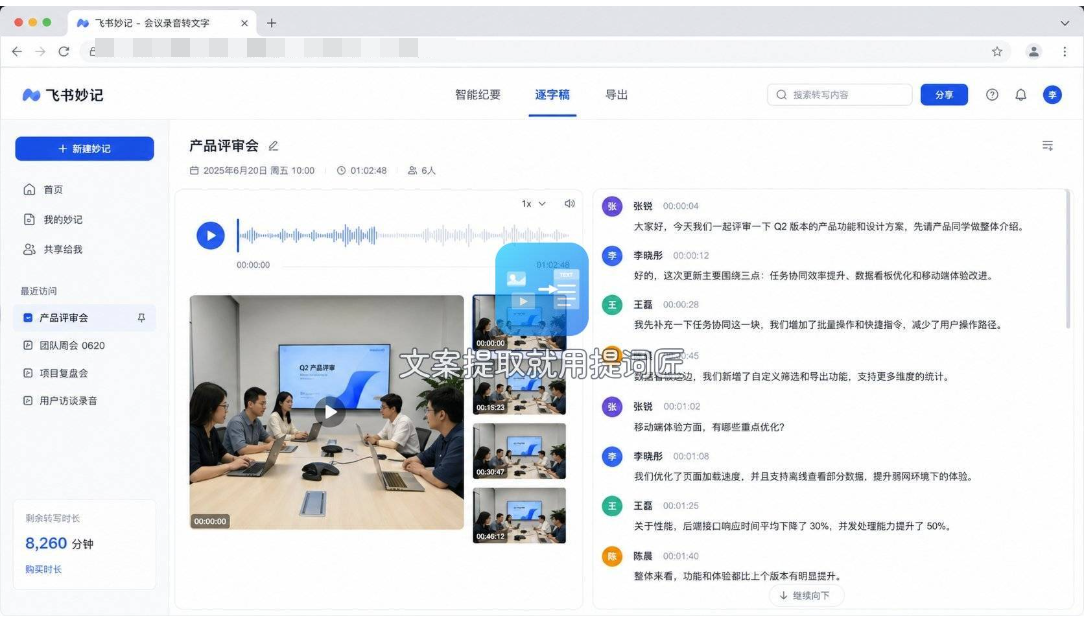
Task: Play audio with the blue play button
Action: pos(210,235)
